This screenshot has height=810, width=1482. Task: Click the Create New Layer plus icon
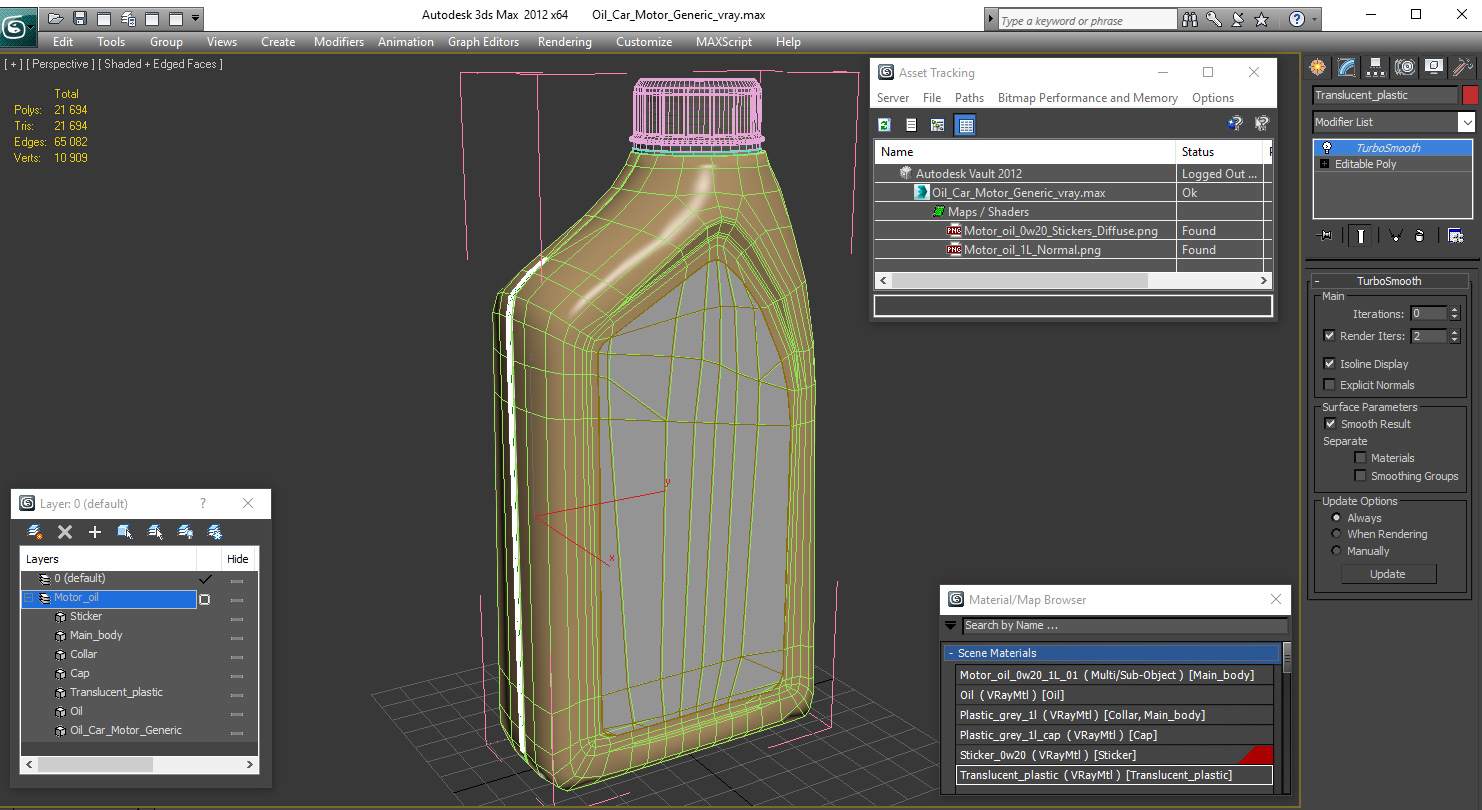click(x=95, y=532)
